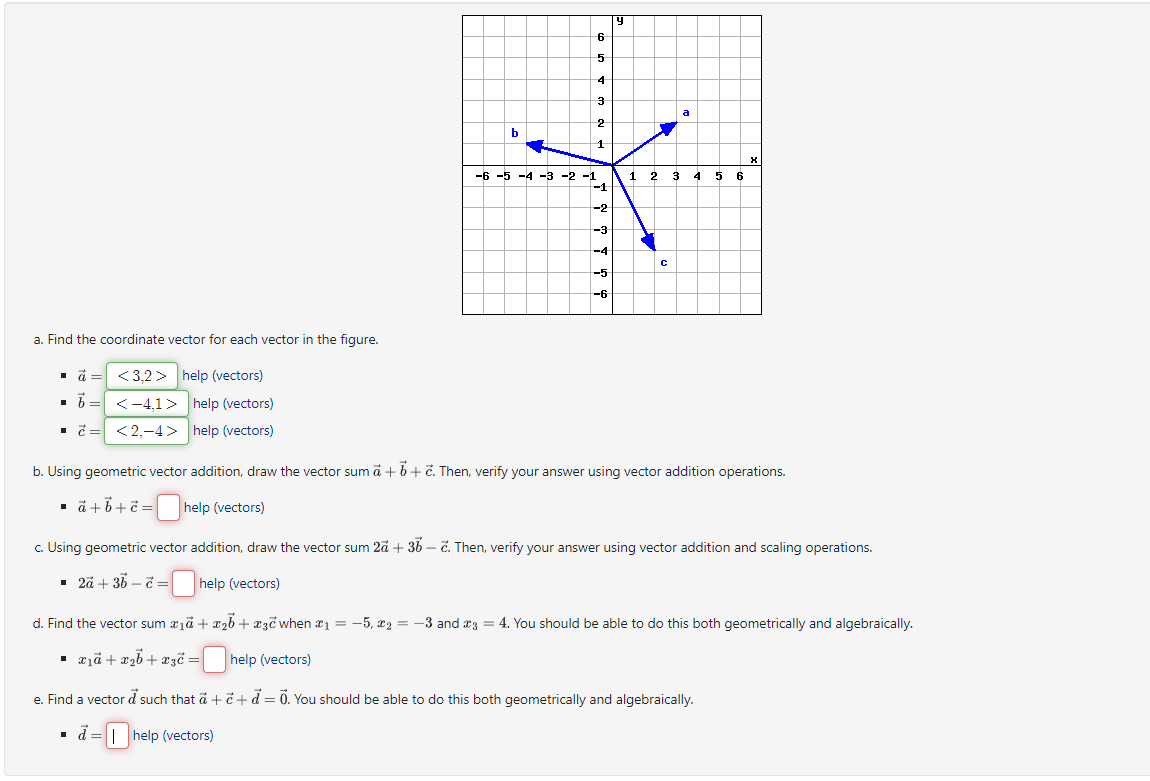Open help (vectors) link next to vector b
Screen dimensions: 1150x781
(232, 403)
